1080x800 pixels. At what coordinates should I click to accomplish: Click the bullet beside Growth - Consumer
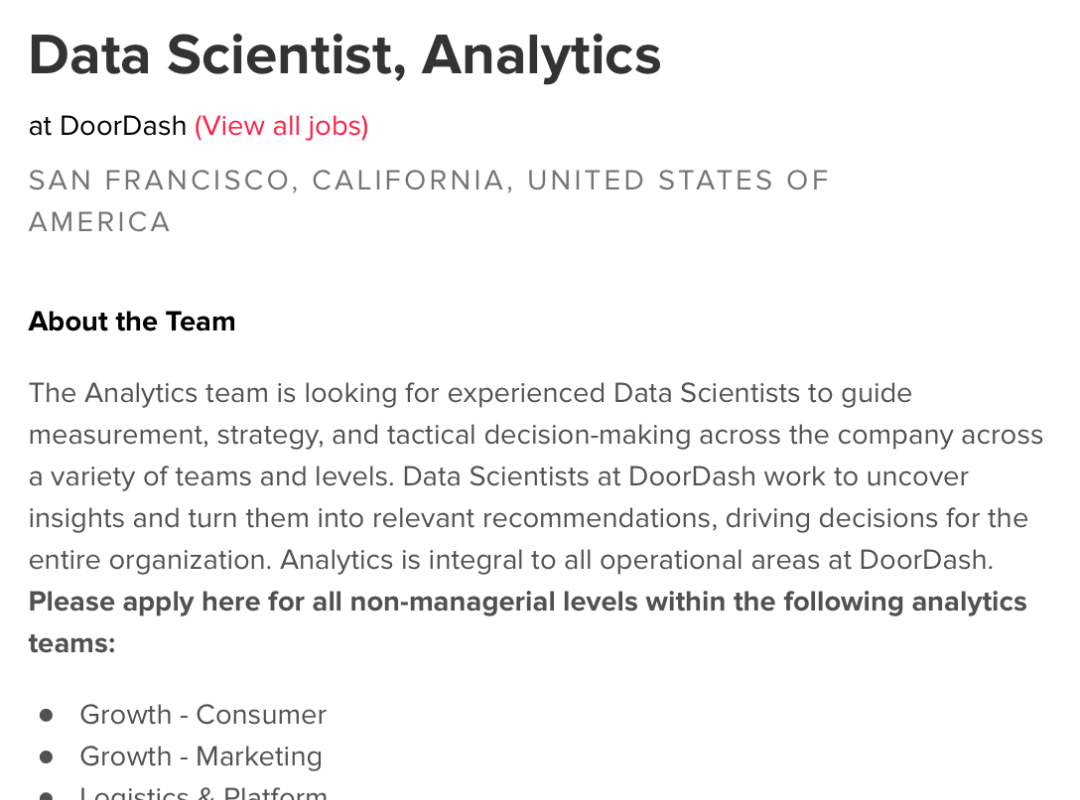46,715
